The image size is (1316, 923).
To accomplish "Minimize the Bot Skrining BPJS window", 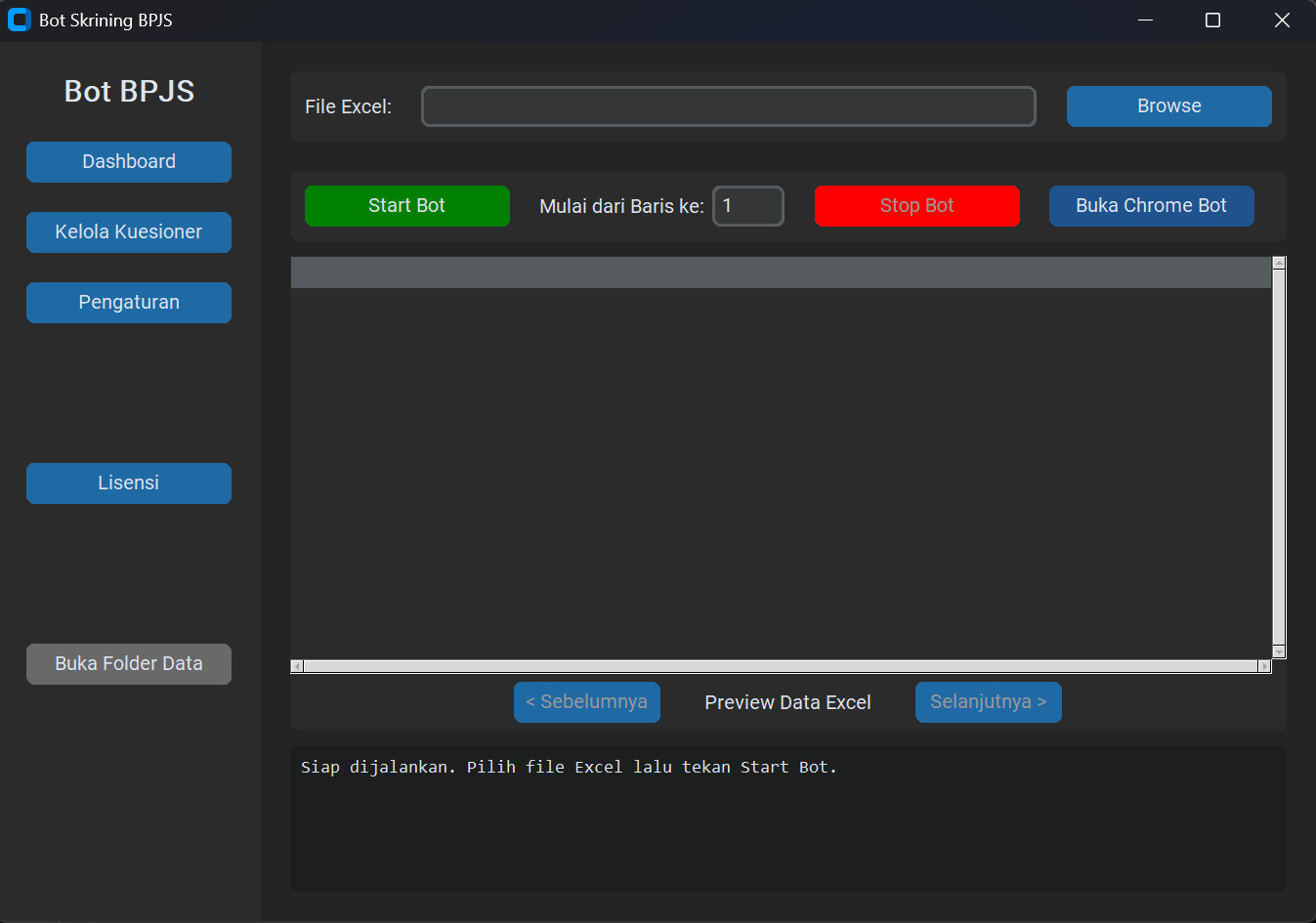I will pos(1146,21).
